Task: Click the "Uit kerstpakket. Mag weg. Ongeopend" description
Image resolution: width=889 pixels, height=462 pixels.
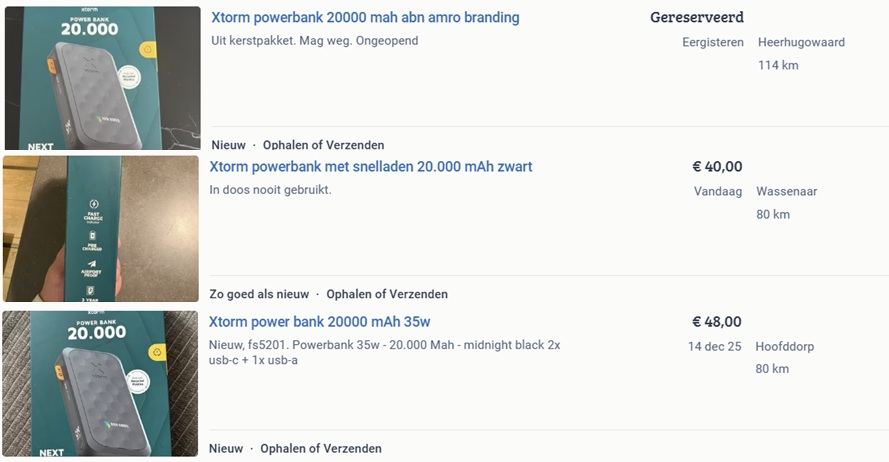Action: point(315,41)
